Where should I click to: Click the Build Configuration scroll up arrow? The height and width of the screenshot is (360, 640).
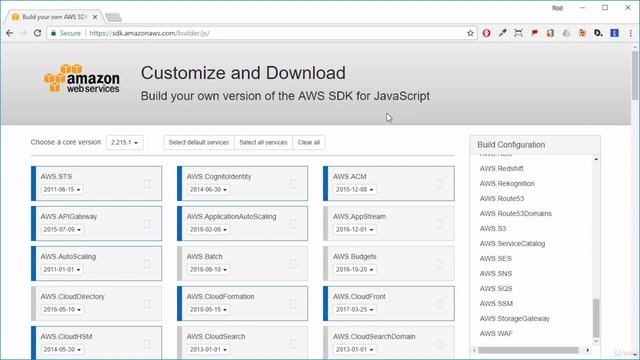596,159
